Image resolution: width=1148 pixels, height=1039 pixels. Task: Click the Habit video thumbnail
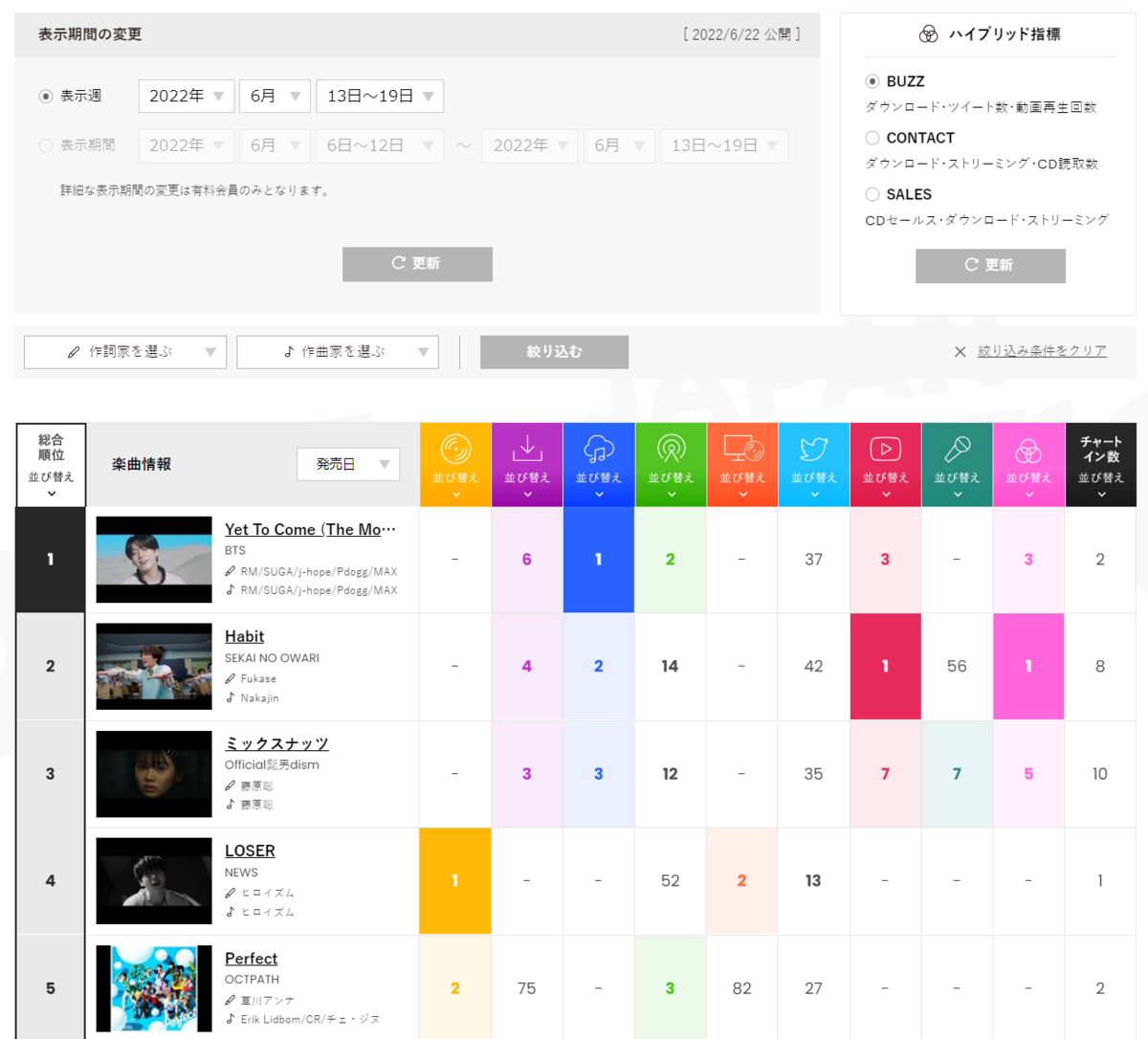pos(154,667)
